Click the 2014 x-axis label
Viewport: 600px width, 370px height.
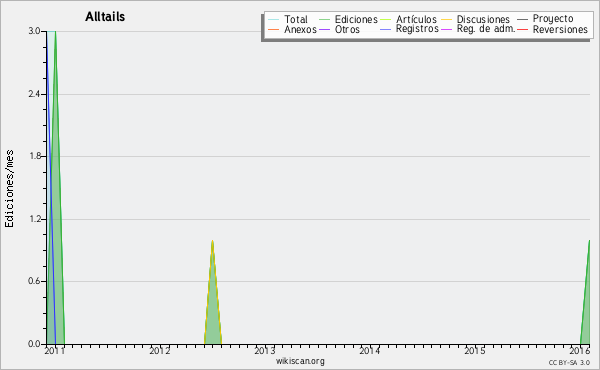coord(370,351)
